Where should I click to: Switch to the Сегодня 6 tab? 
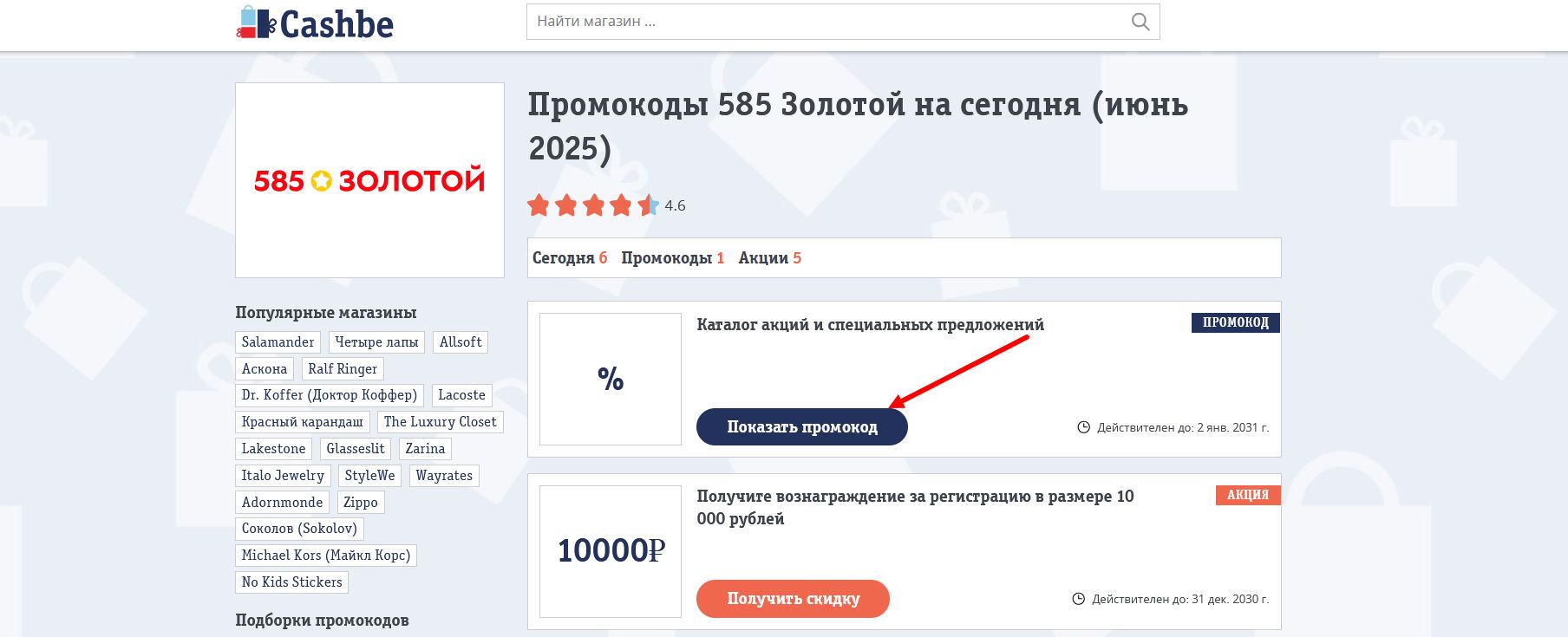pyautogui.click(x=570, y=258)
